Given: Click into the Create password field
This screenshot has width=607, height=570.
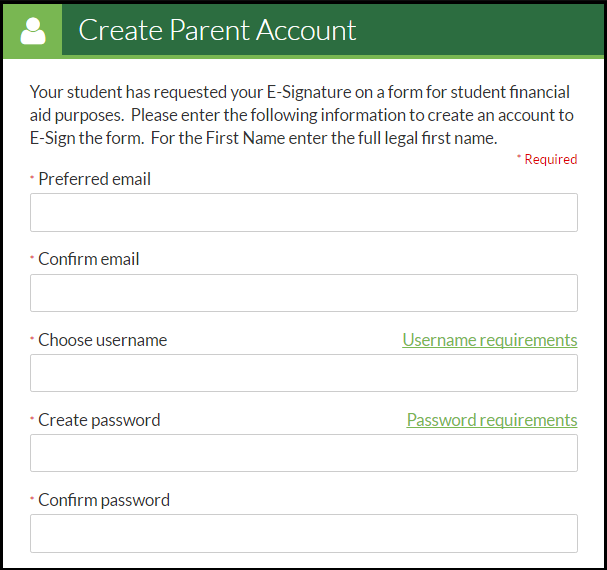Looking at the screenshot, I should coord(303,453).
